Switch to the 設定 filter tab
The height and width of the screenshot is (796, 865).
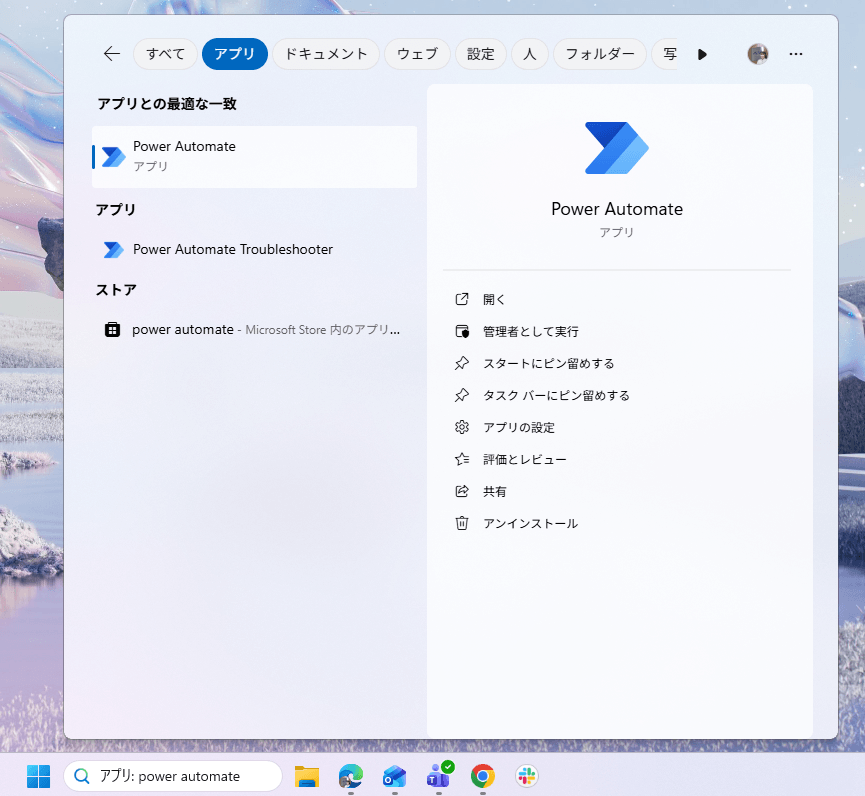(x=480, y=54)
